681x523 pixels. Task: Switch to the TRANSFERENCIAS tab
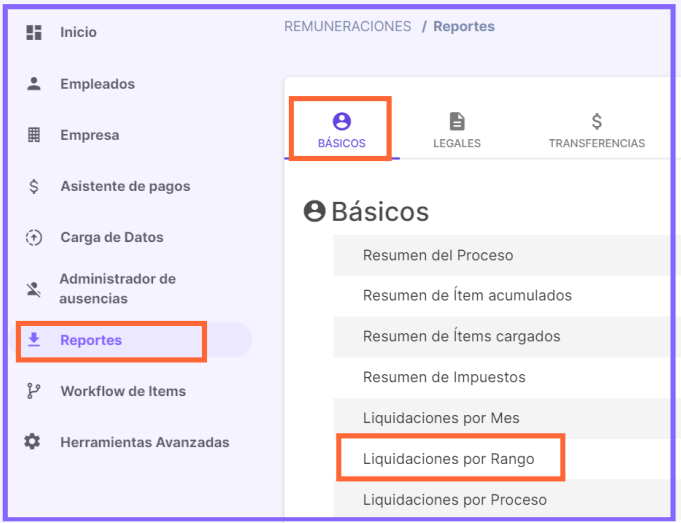coord(597,129)
